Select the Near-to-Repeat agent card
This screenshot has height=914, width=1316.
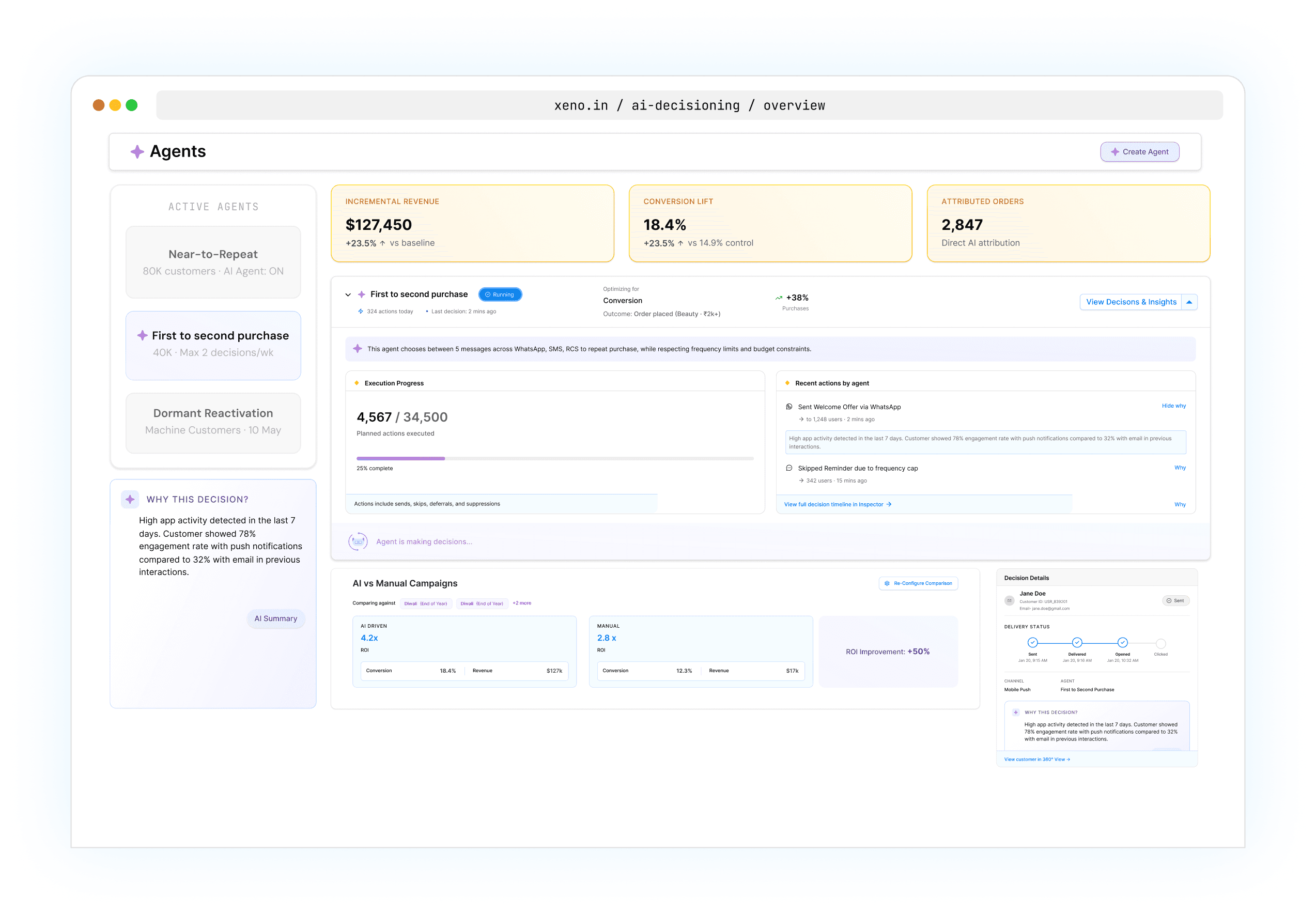213,262
